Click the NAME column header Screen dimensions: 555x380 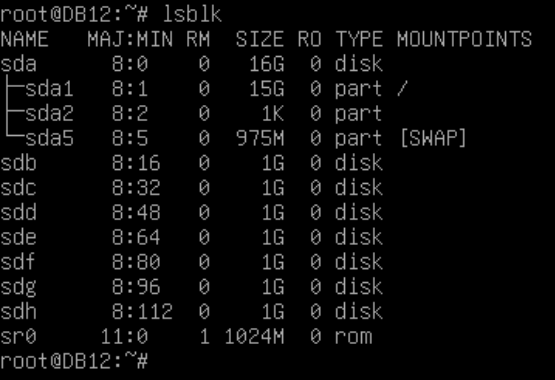(24, 39)
